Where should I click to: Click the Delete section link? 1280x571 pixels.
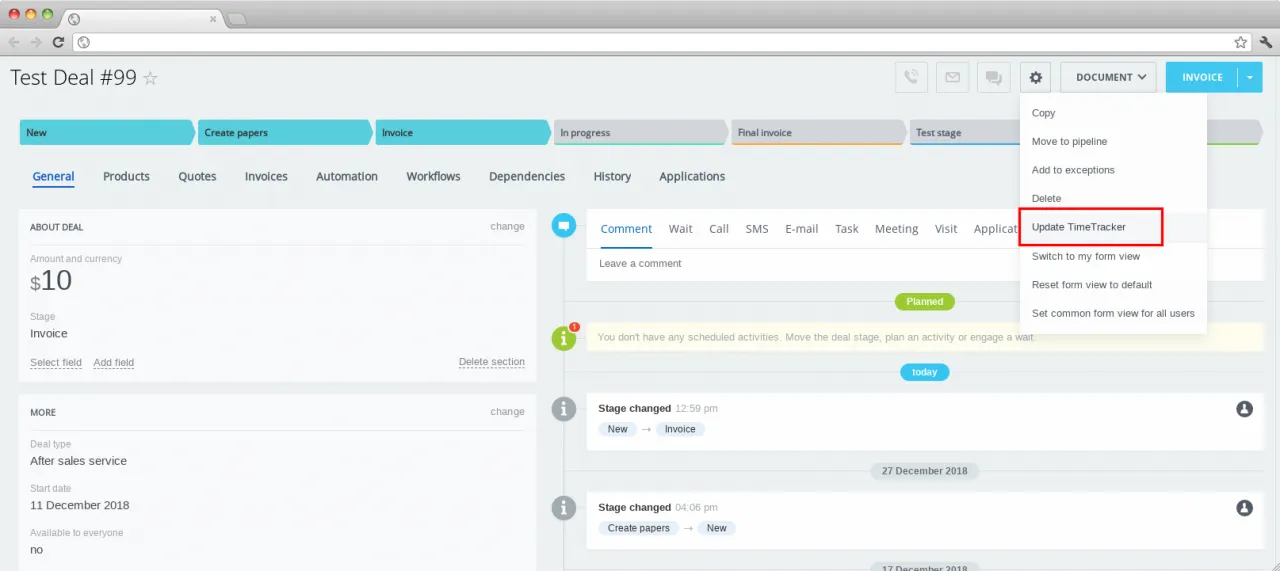coord(491,362)
